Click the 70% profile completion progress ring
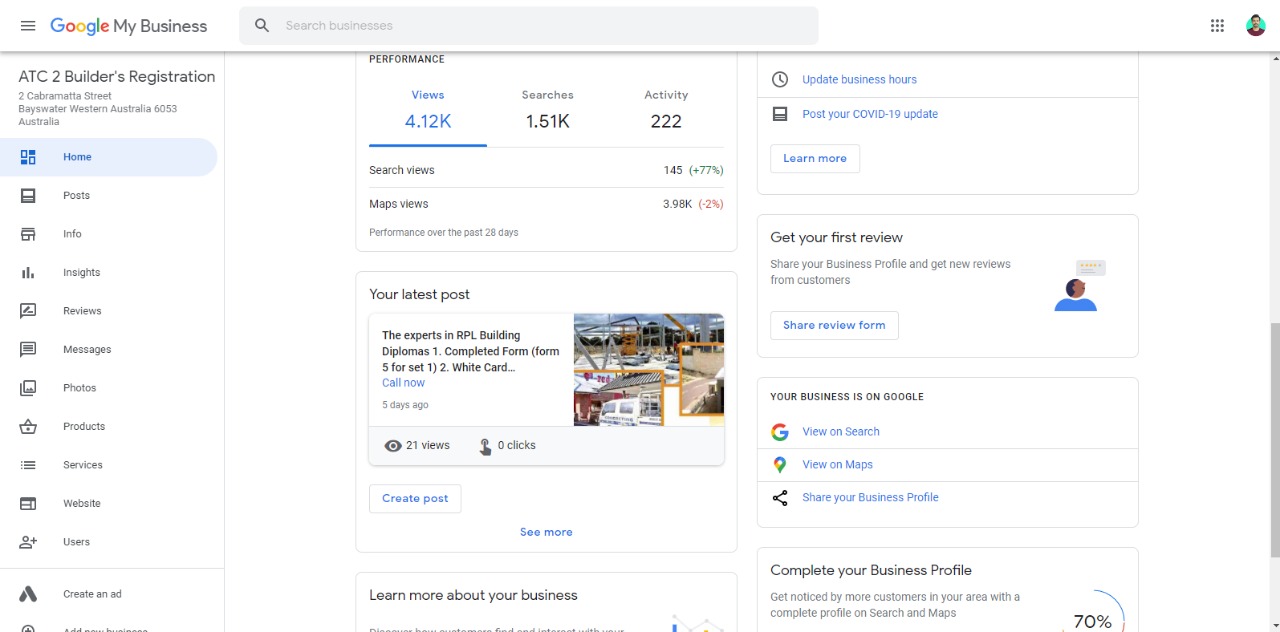Screen dimensions: 1280x632 click(x=1093, y=621)
